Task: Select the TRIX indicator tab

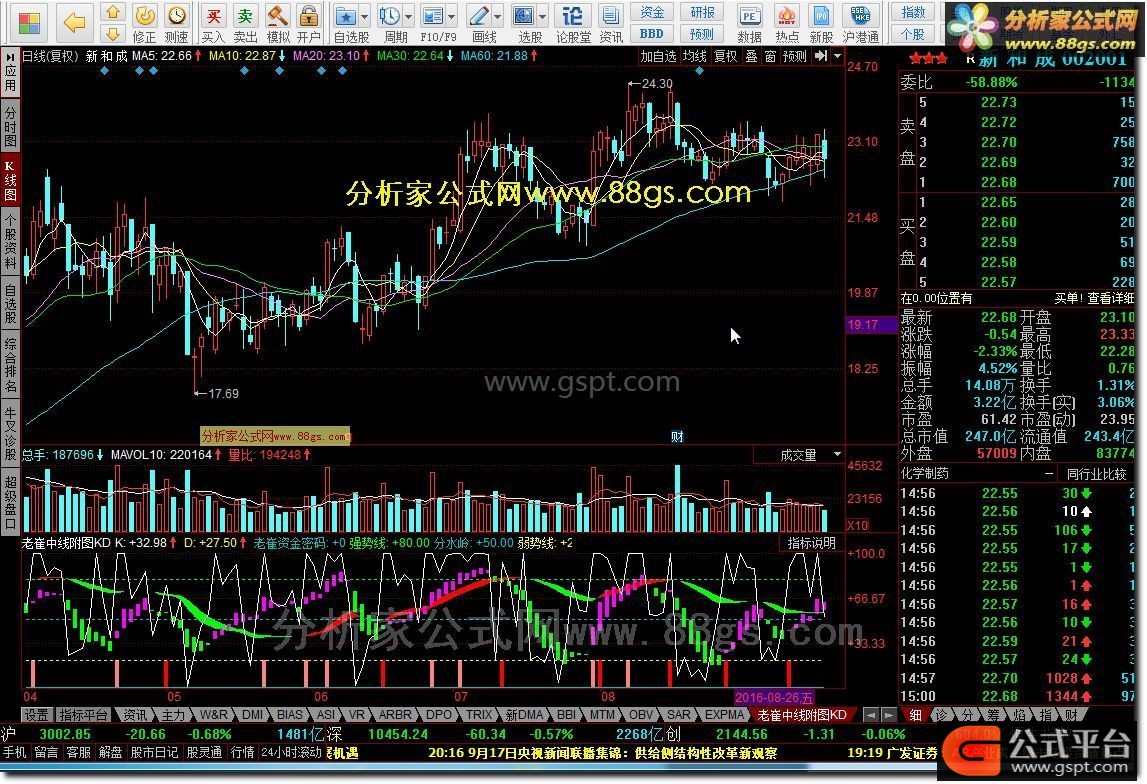Action: 479,715
